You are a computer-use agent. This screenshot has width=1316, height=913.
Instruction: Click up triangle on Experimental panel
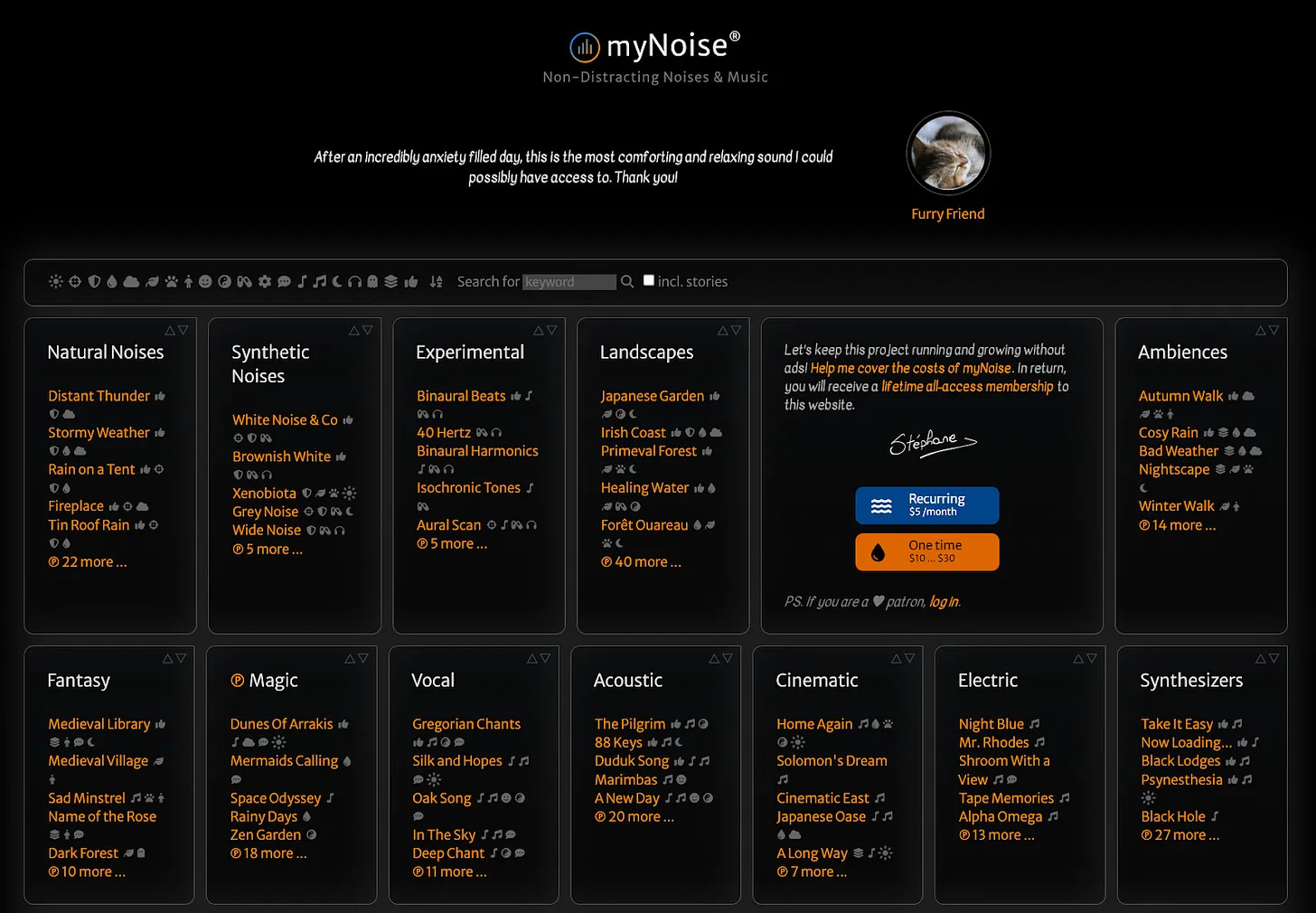pyautogui.click(x=539, y=331)
